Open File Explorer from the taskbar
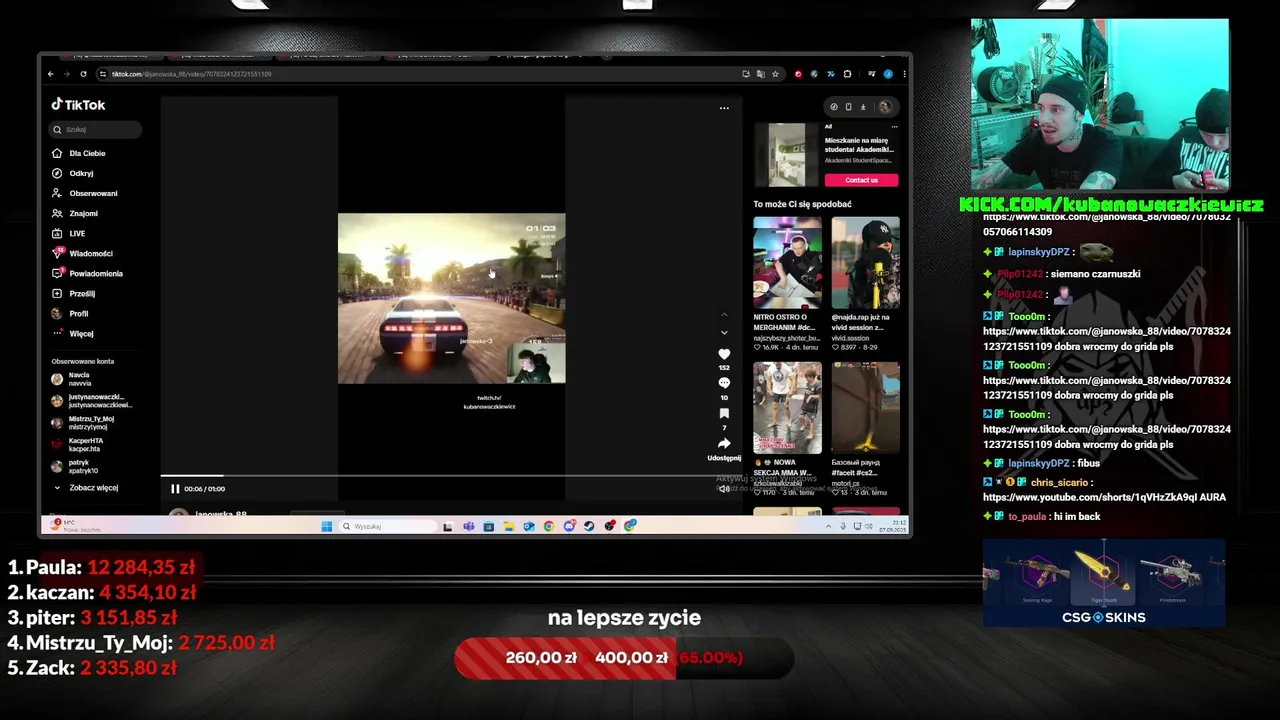 [508, 526]
